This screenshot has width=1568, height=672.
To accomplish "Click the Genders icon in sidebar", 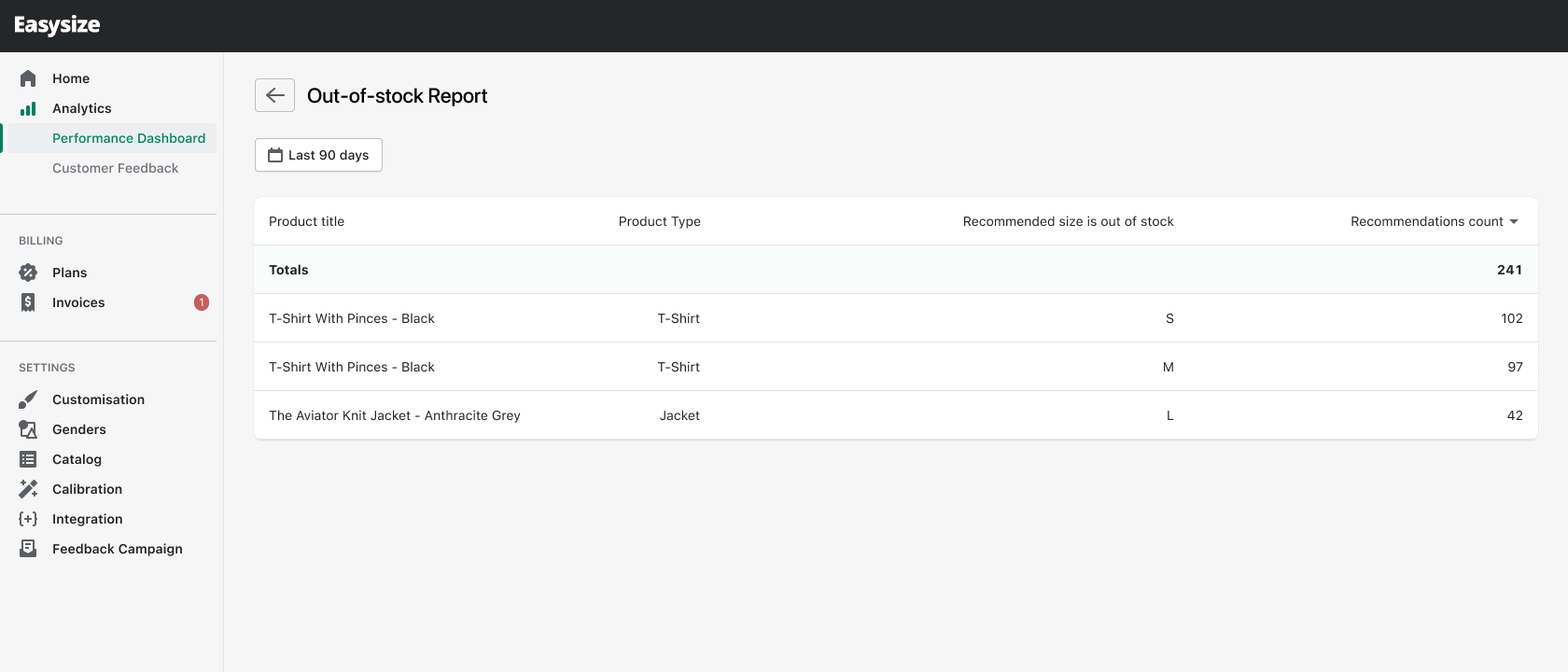I will (28, 429).
